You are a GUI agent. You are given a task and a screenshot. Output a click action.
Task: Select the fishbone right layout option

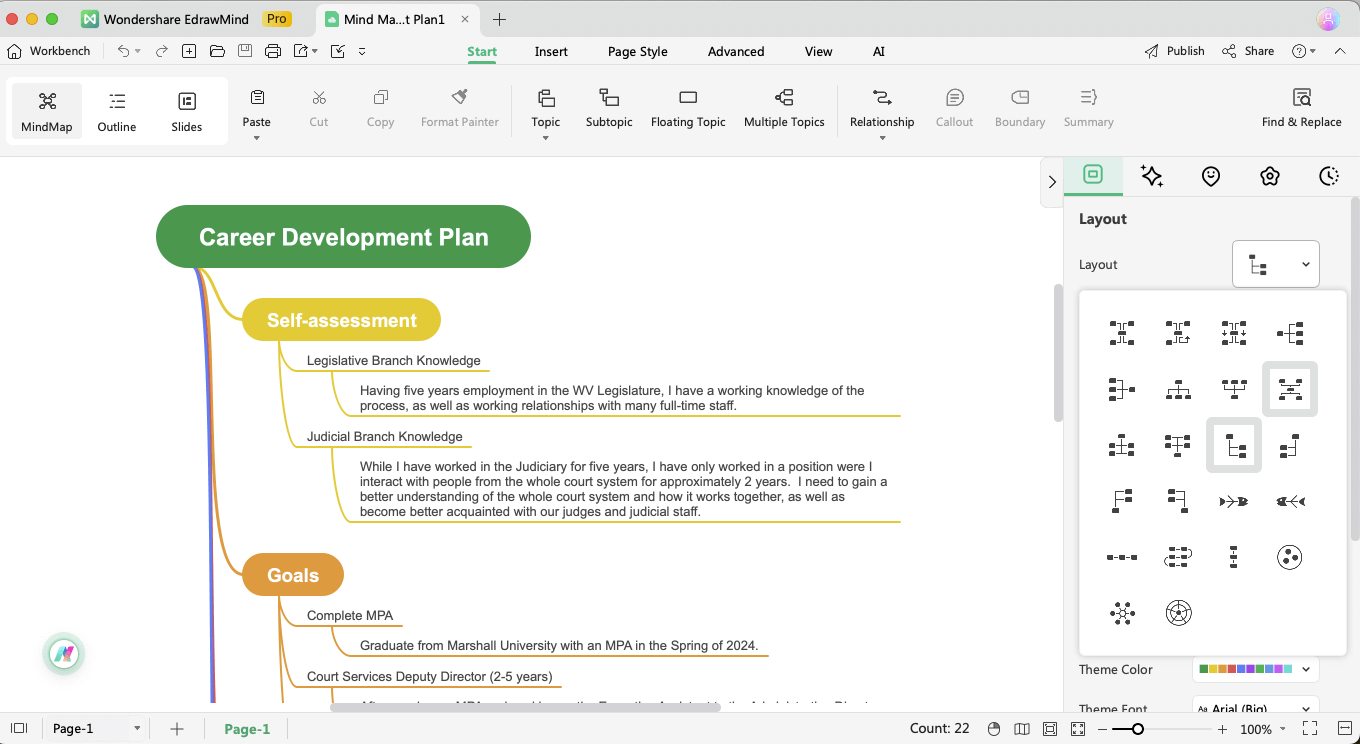pyautogui.click(x=1234, y=501)
